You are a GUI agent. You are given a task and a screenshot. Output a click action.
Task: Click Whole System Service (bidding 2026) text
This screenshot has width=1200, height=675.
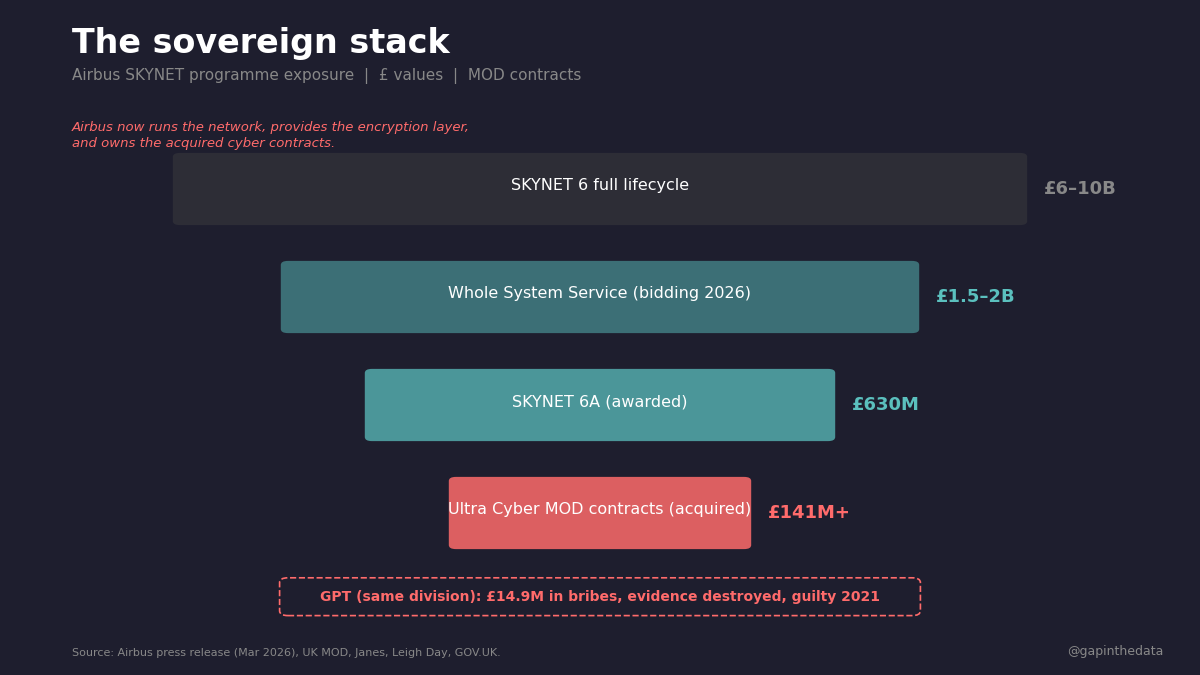(600, 294)
